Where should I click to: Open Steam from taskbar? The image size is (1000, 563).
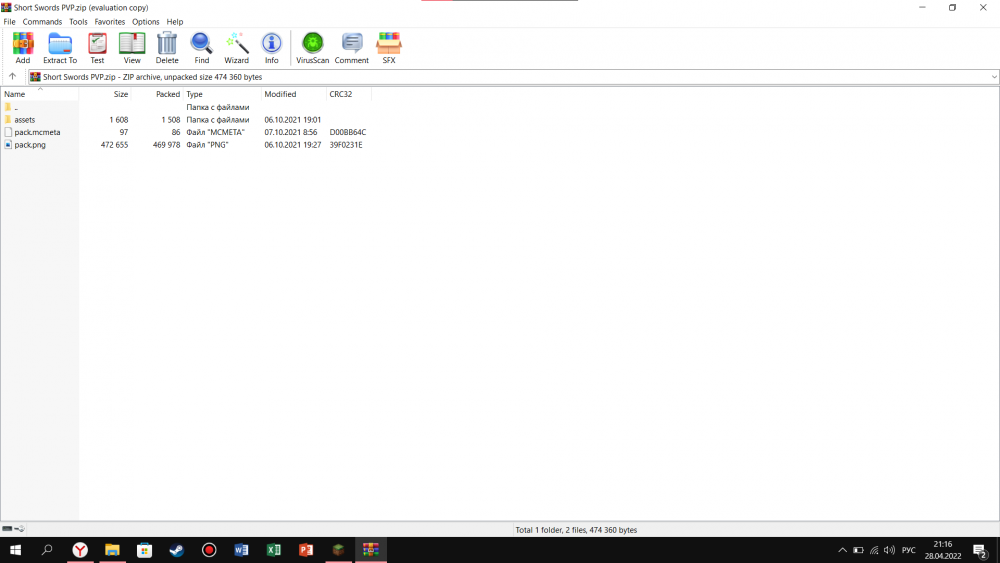(x=177, y=550)
